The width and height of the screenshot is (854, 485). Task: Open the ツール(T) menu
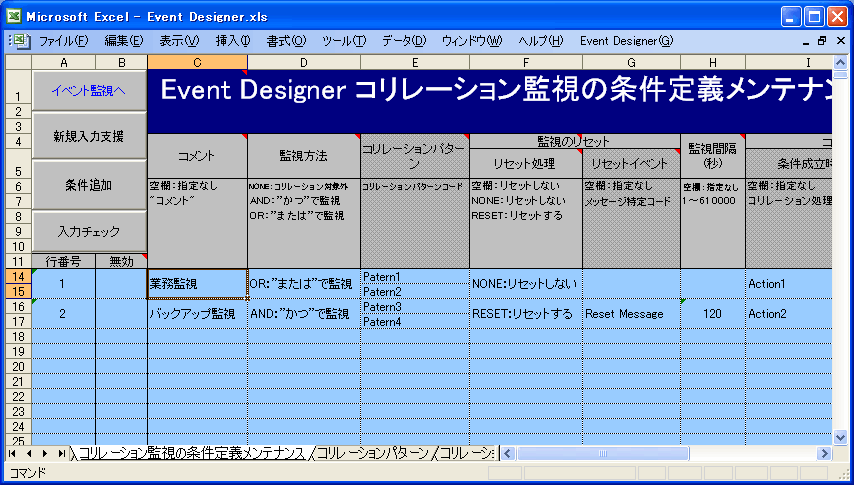click(344, 41)
